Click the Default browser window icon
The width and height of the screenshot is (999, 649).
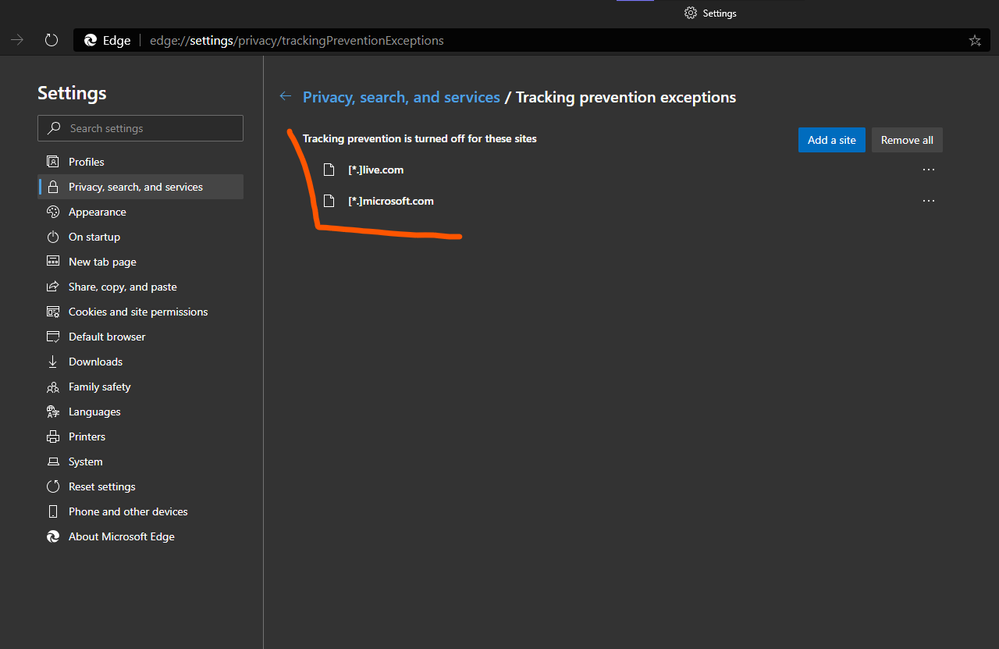point(53,336)
